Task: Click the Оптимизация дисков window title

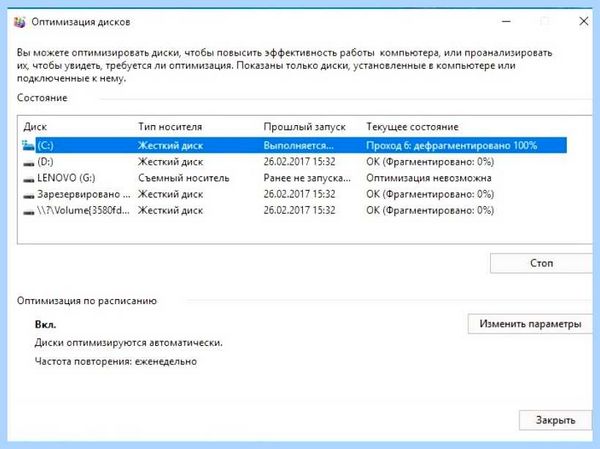Action: tap(81, 22)
